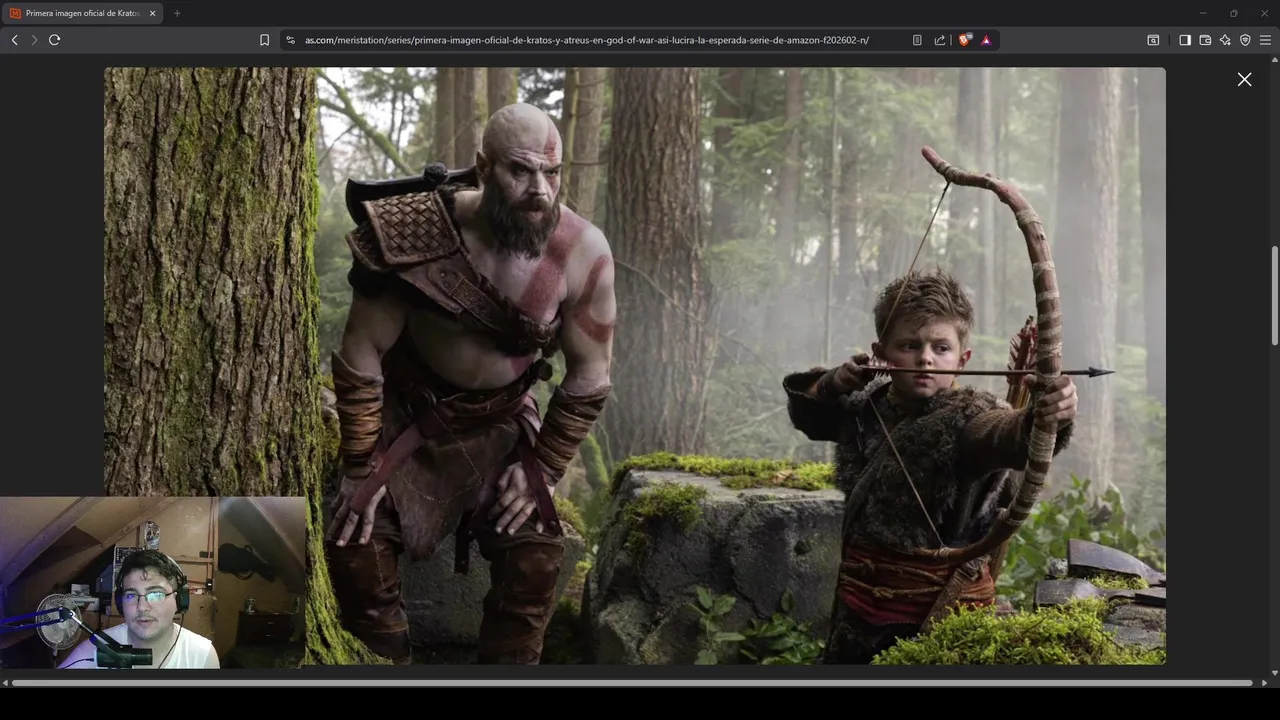
Task: Reload the current page
Action: coord(55,40)
